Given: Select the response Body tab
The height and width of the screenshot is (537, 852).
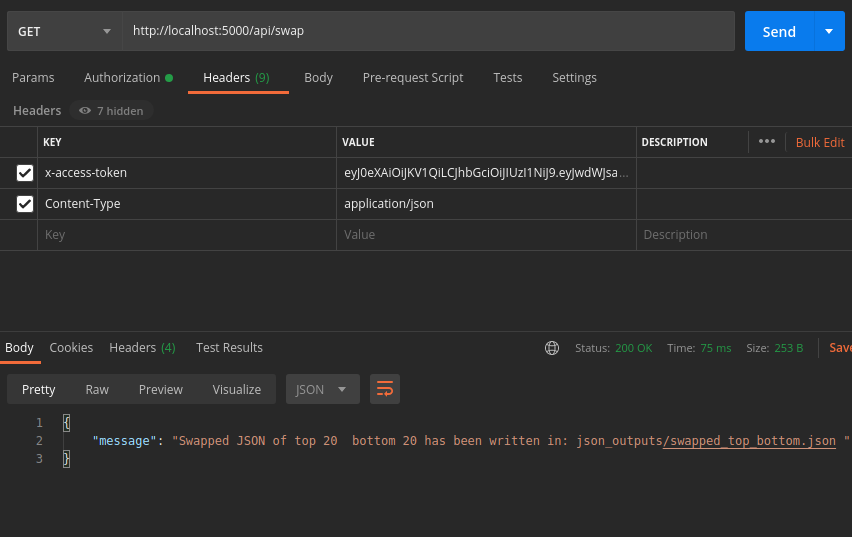Looking at the screenshot, I should 20,348.
